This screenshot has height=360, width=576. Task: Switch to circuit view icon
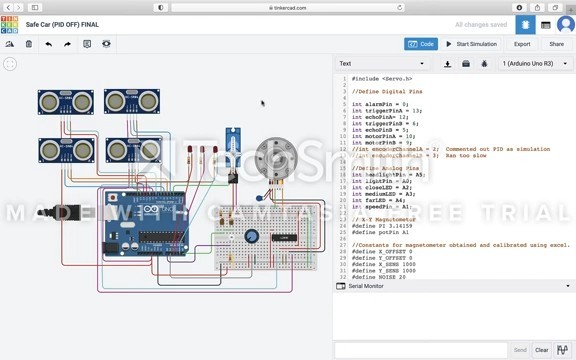[525, 25]
